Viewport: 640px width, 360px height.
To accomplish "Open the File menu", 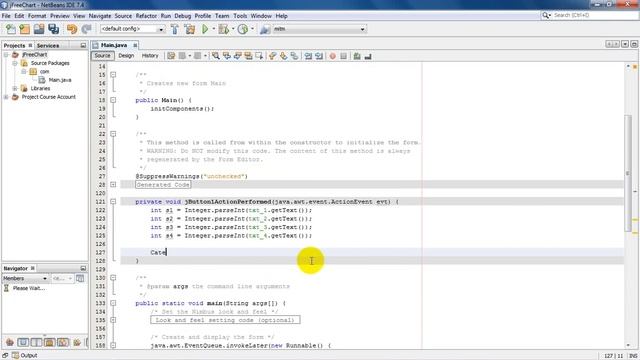I will (x=6, y=16).
